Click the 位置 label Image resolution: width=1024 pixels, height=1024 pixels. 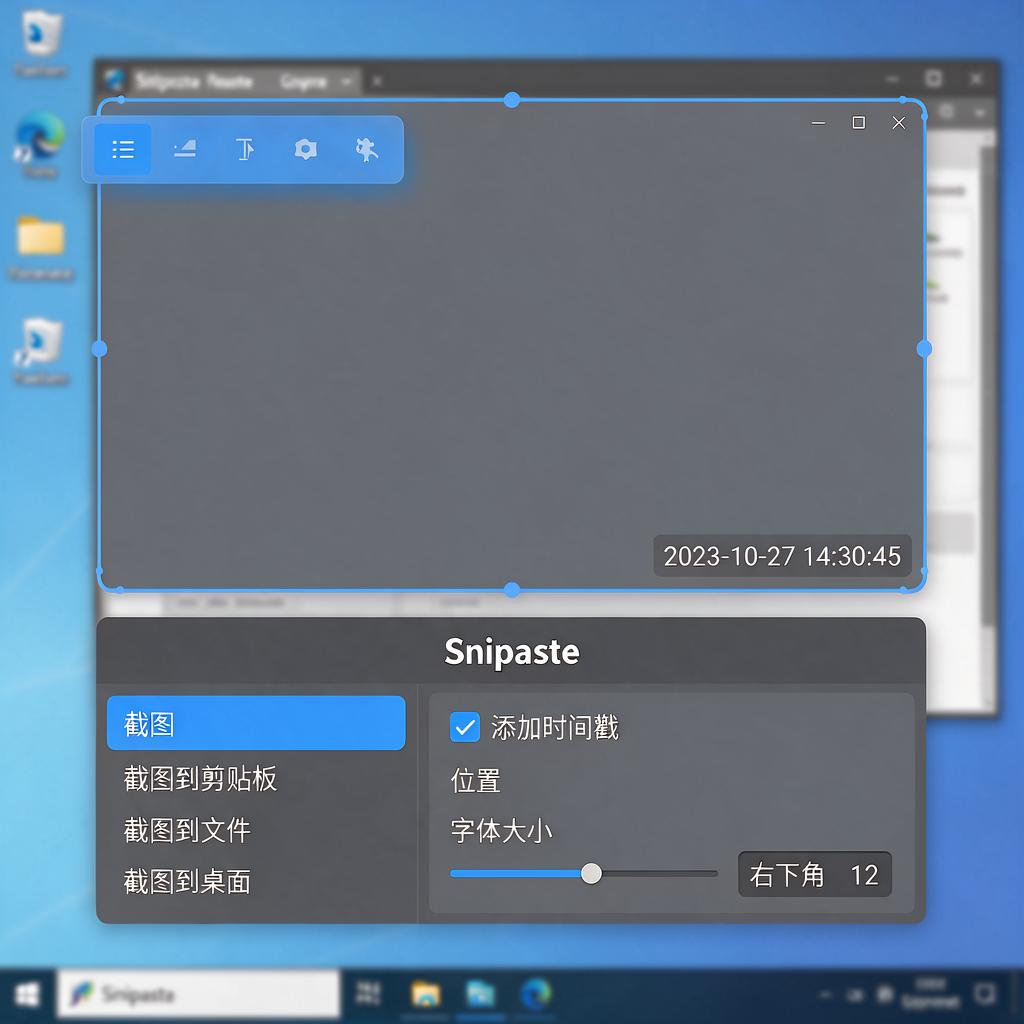475,780
